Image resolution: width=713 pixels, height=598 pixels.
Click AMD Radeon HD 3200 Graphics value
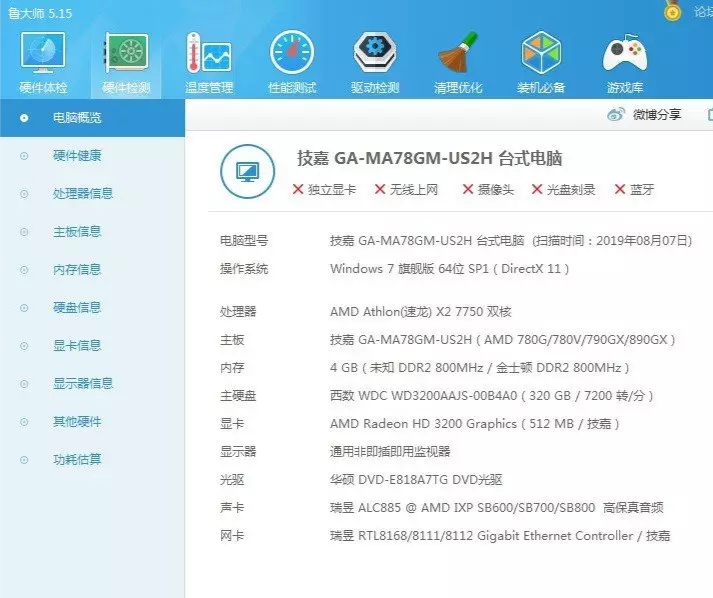click(474, 423)
